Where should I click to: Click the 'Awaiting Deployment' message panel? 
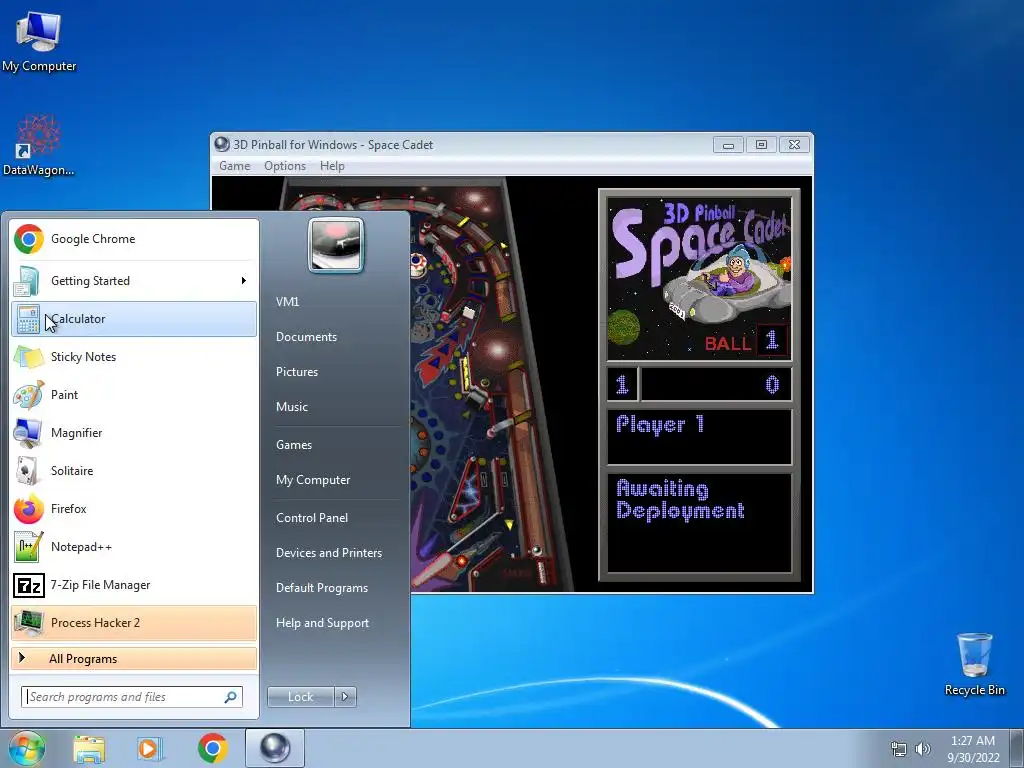699,524
